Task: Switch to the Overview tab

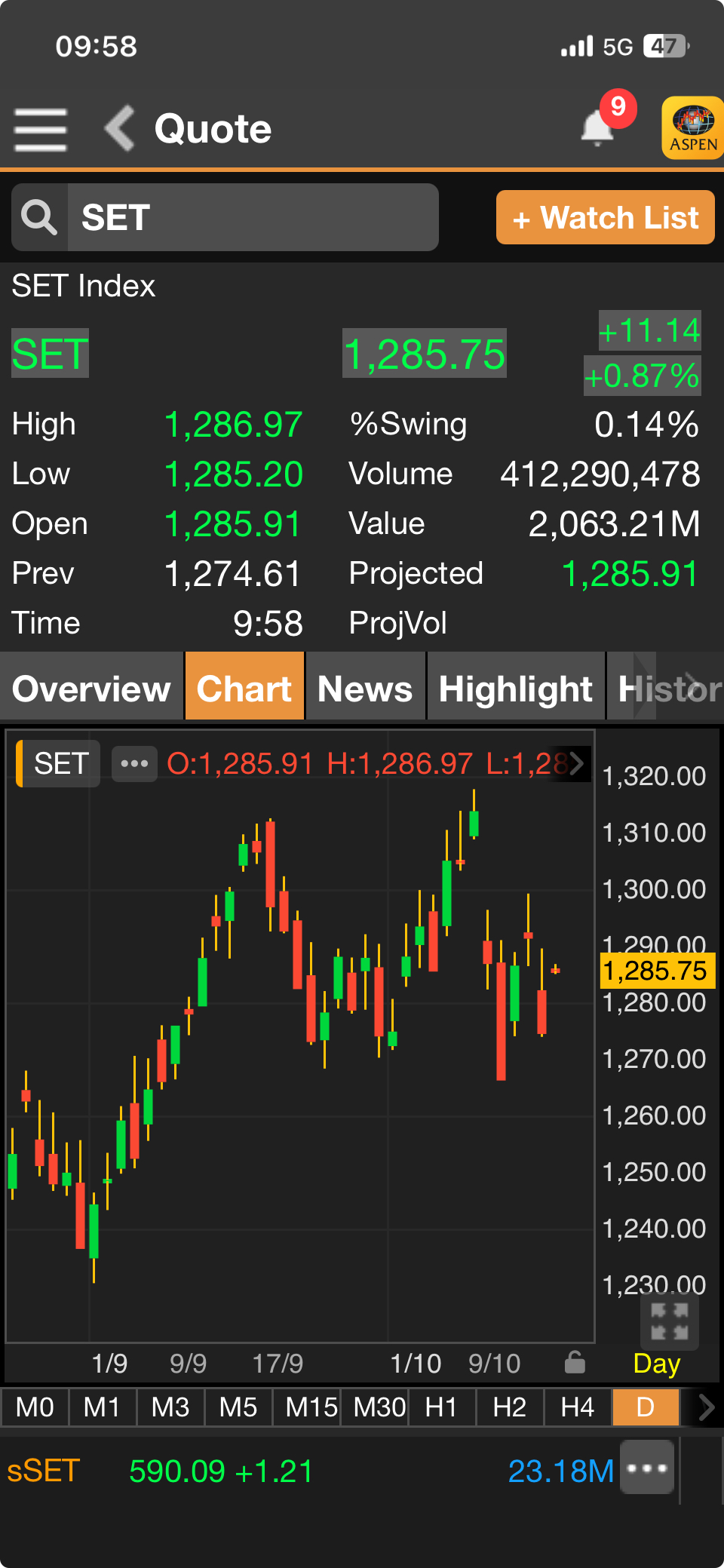Action: click(91, 689)
